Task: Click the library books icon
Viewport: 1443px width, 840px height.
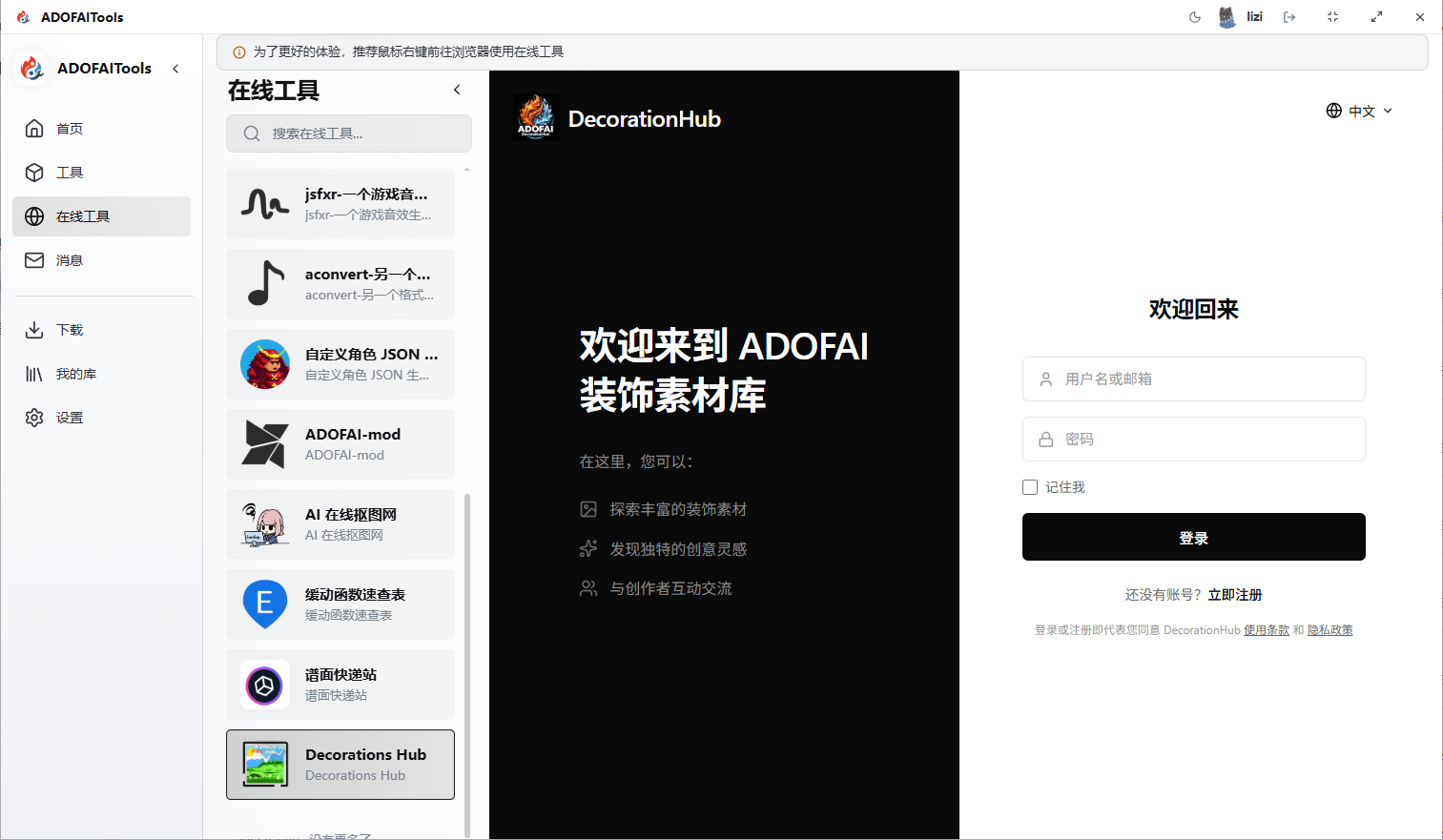Action: coord(34,374)
